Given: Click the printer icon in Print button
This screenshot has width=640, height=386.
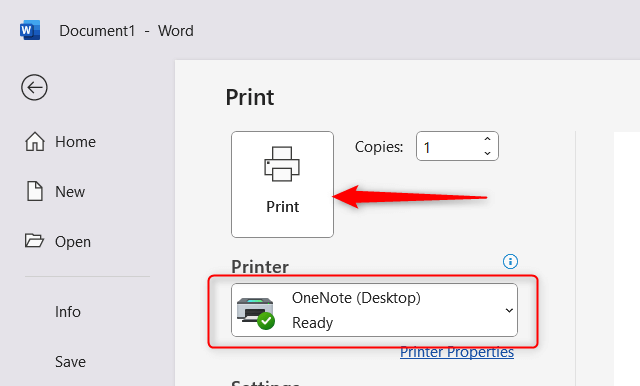Looking at the screenshot, I should [x=282, y=164].
